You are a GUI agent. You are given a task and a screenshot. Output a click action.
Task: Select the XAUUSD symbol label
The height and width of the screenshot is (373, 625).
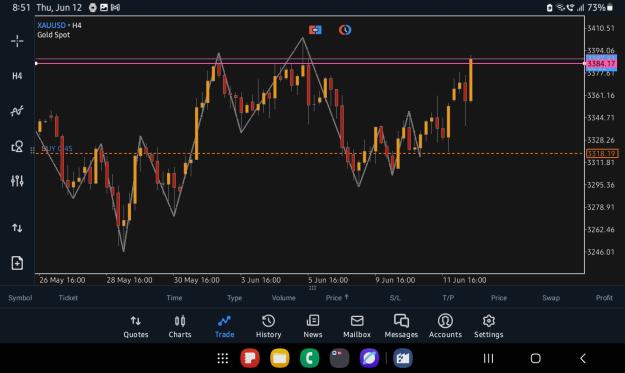coord(51,25)
